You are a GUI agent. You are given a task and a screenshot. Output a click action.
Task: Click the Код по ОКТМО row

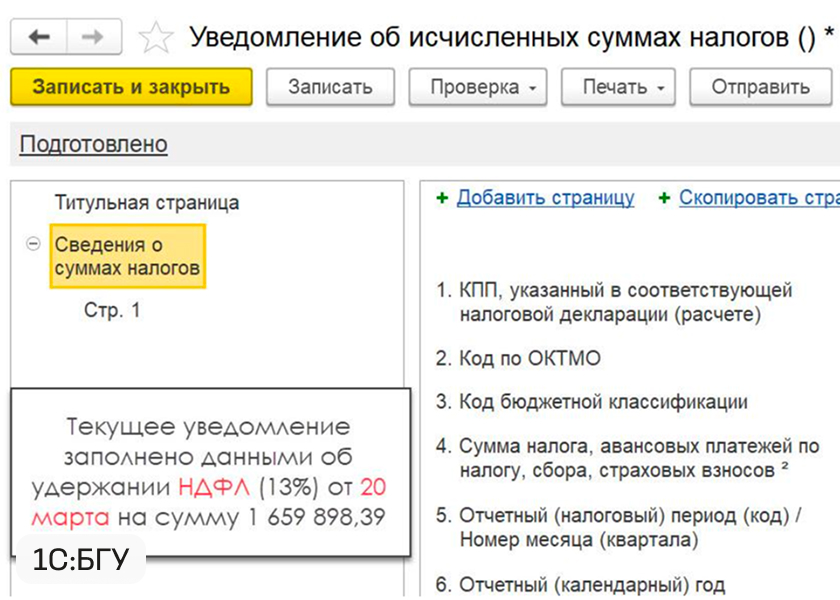coord(529,358)
